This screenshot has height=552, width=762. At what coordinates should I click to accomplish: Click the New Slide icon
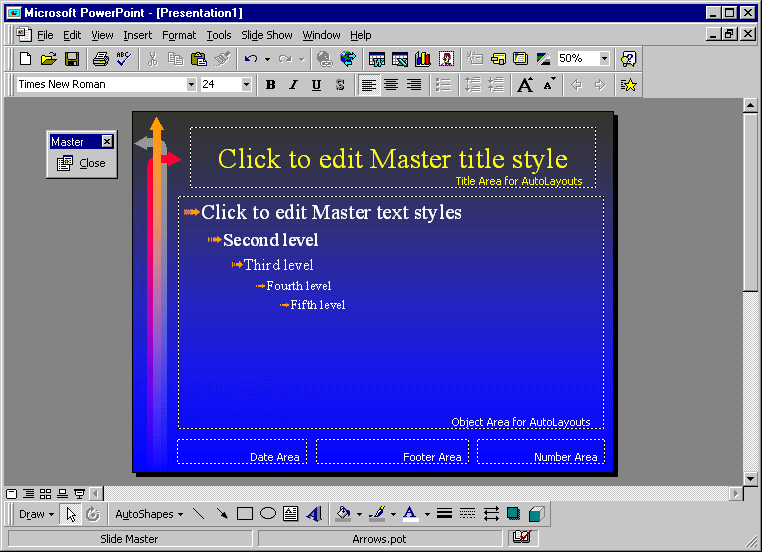(475, 59)
